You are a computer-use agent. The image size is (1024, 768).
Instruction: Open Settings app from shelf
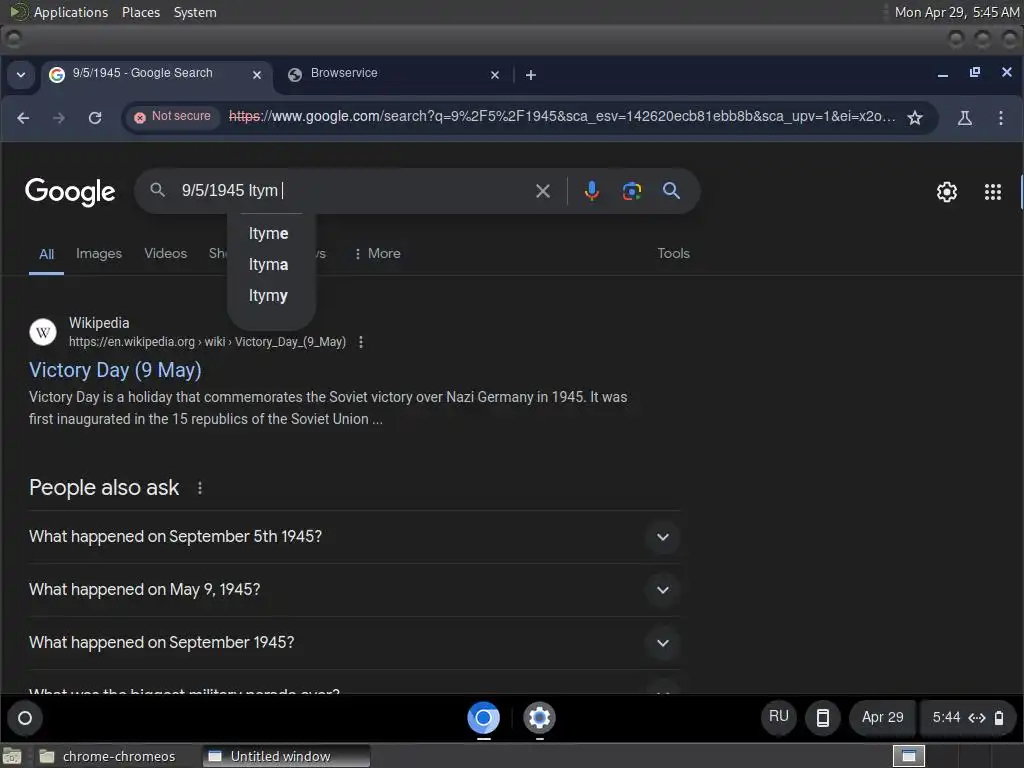click(539, 718)
